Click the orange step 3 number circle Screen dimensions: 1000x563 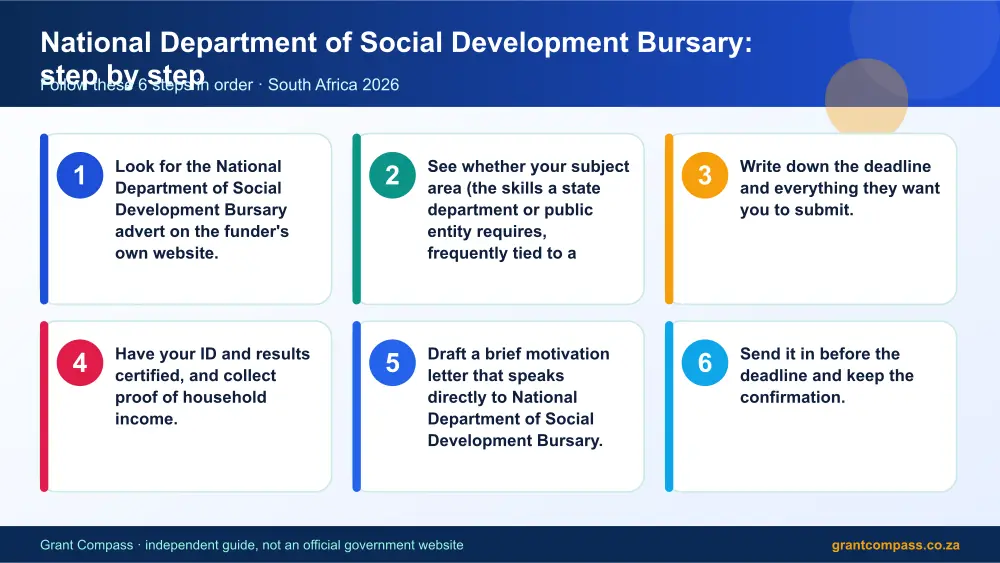click(x=705, y=175)
